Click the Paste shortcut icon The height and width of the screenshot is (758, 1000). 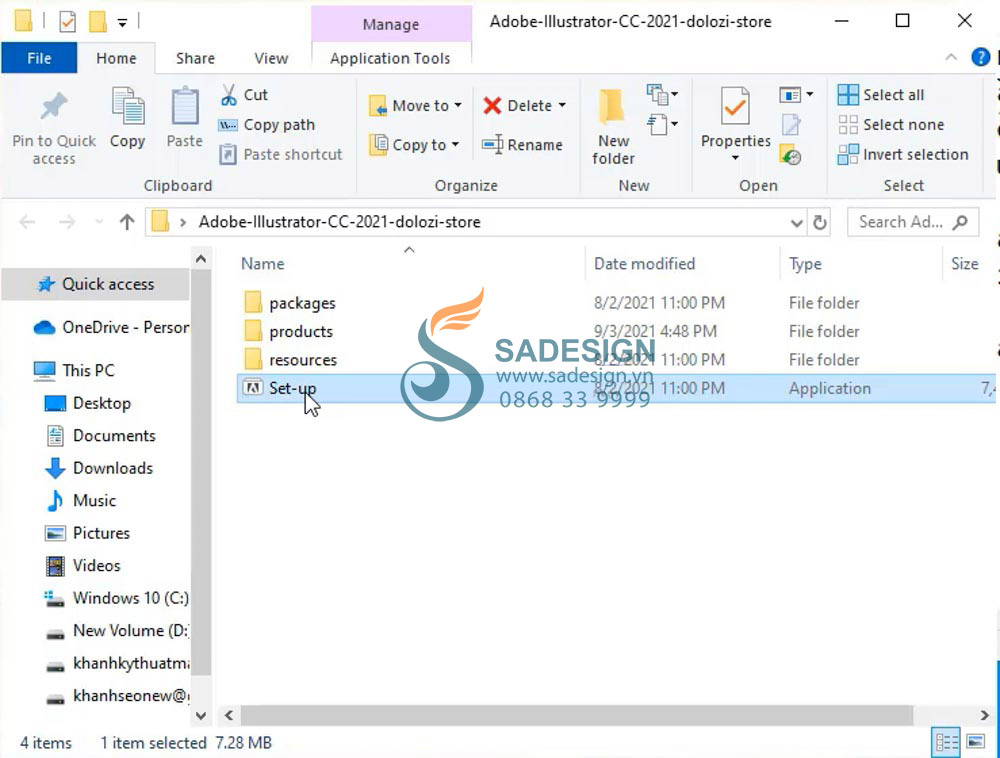click(228, 154)
